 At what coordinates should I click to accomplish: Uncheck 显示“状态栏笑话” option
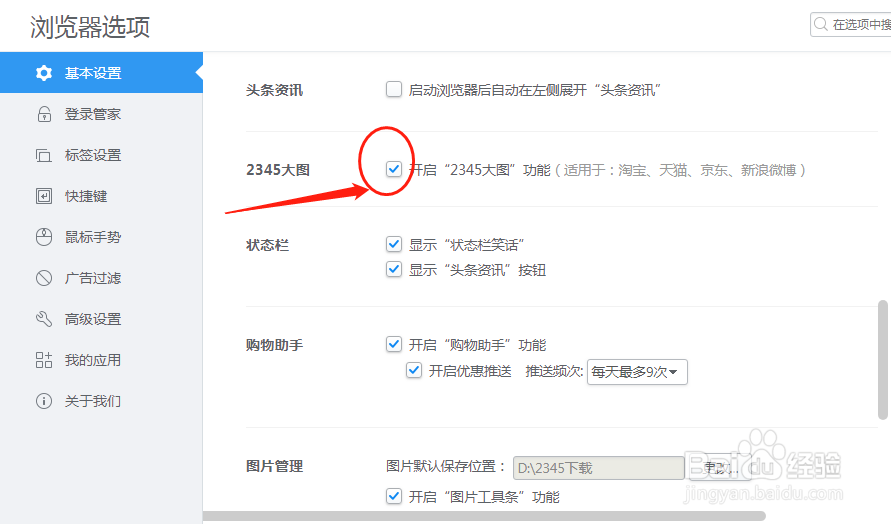click(394, 244)
